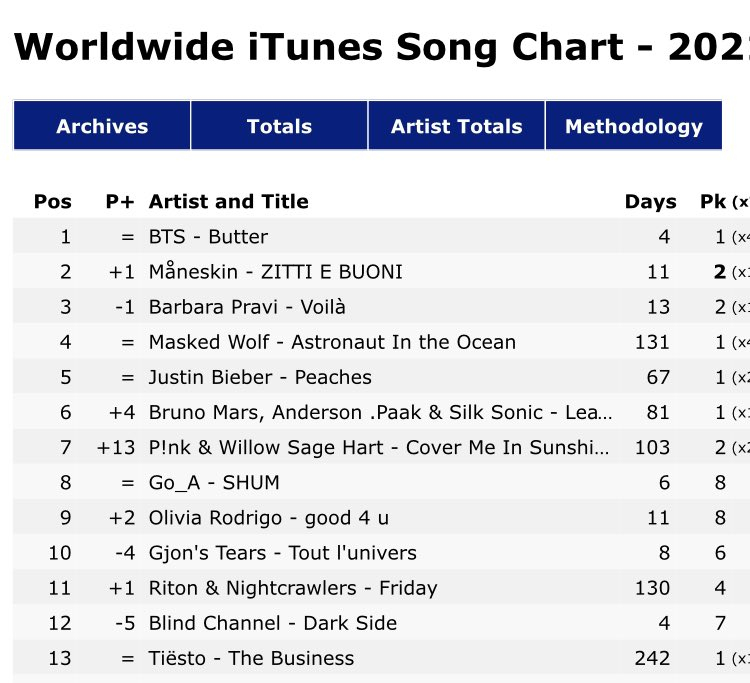Select Go_A - SHUM entry
This screenshot has width=750, height=683.
click(214, 482)
